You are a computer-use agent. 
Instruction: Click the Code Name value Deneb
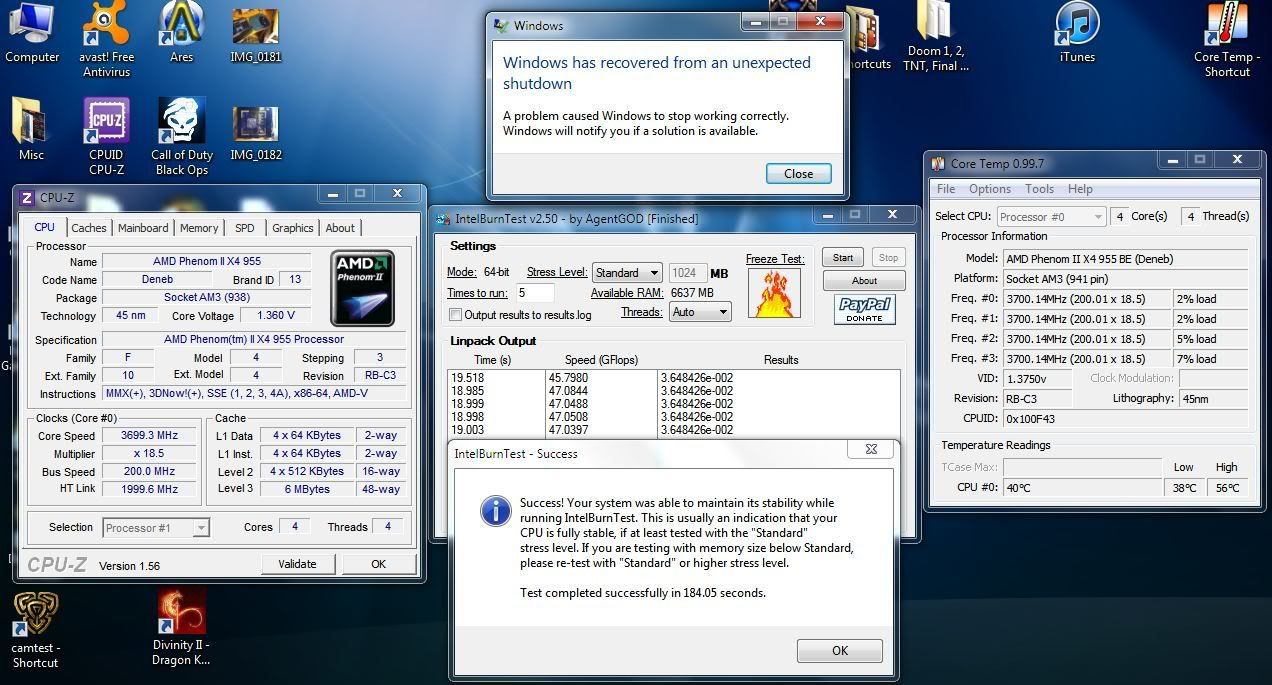coord(158,280)
